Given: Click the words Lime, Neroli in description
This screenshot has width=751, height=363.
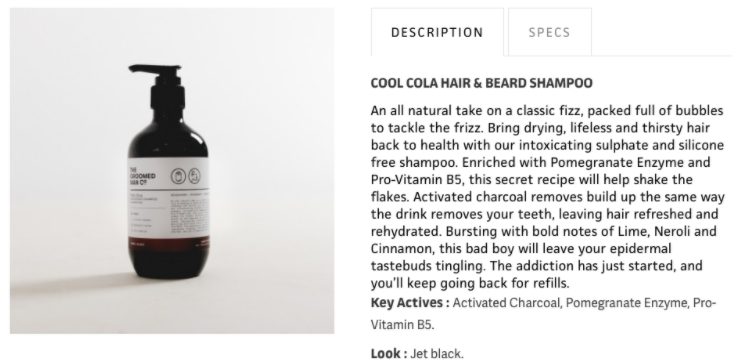Looking at the screenshot, I should (658, 231).
